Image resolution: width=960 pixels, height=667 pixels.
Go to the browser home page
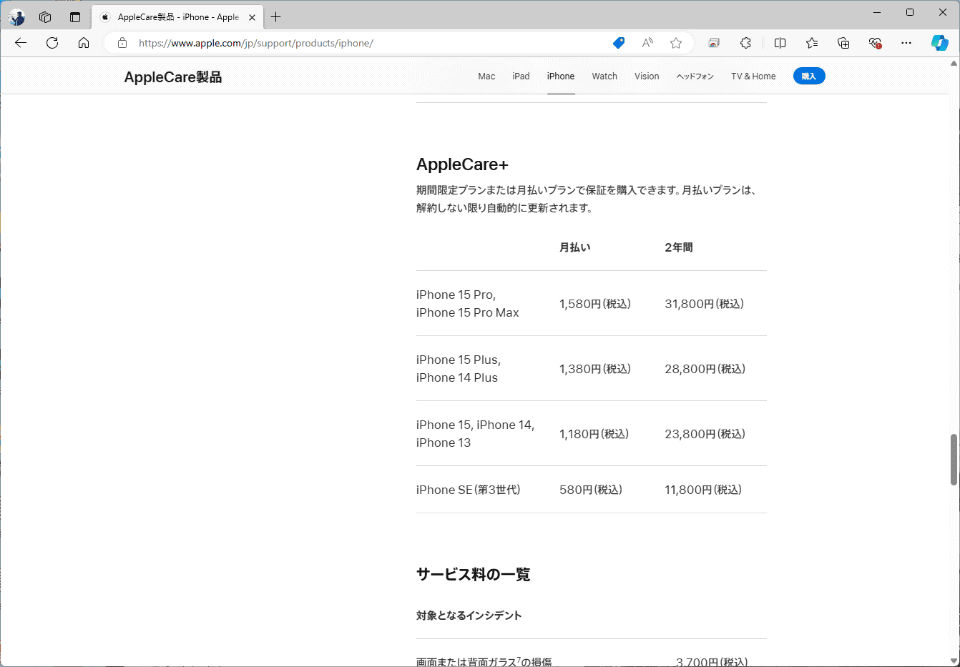[x=82, y=43]
